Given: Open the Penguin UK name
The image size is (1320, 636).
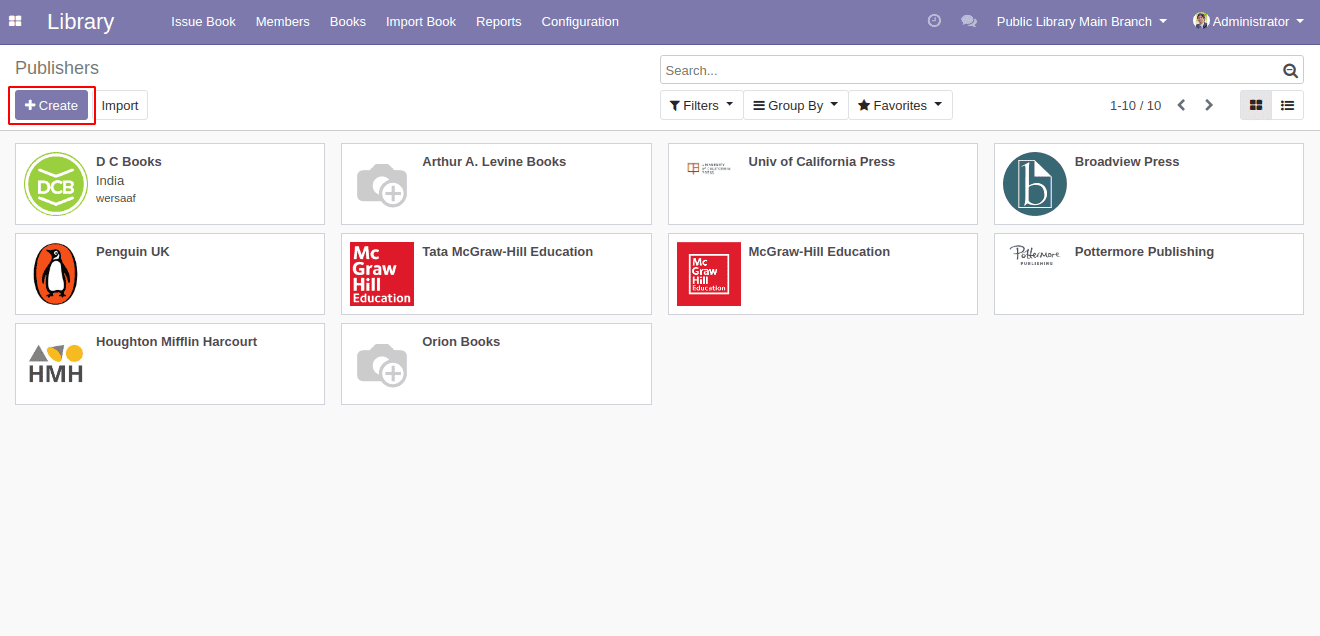Looking at the screenshot, I should (133, 252).
